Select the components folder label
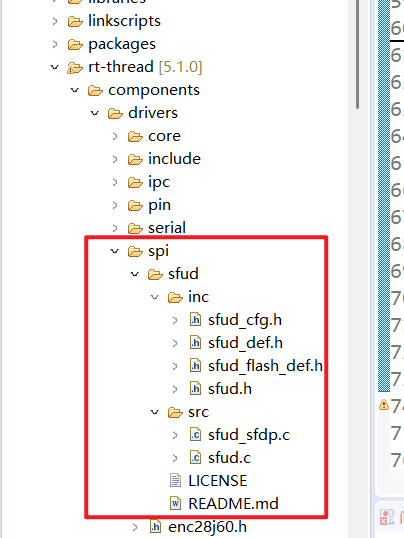 pos(154,91)
